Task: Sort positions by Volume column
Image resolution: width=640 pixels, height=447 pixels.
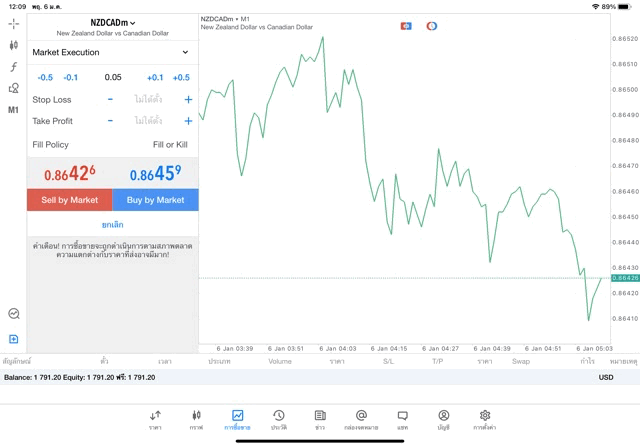Action: (280, 361)
